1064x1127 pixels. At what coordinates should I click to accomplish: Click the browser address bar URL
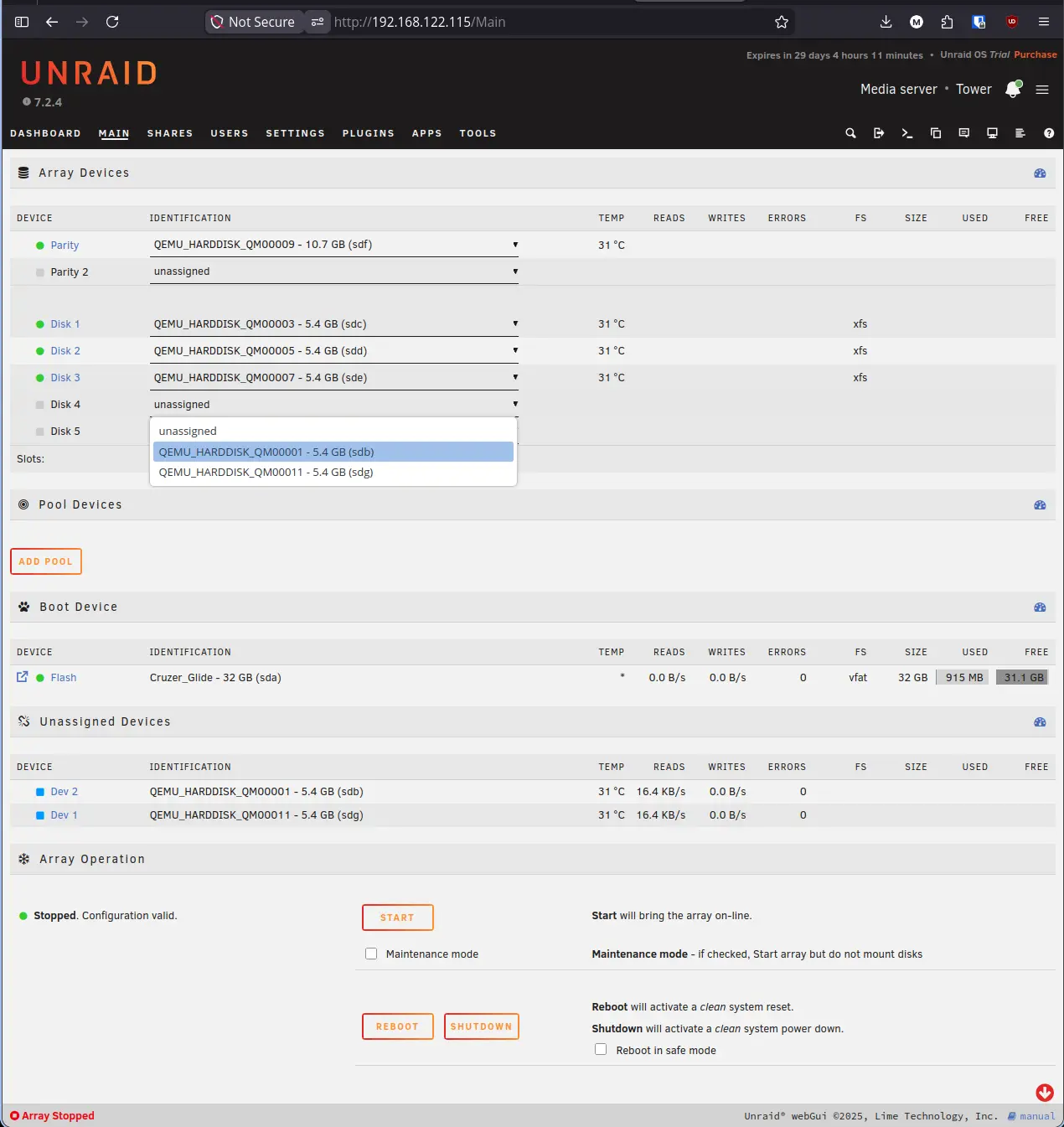[420, 22]
